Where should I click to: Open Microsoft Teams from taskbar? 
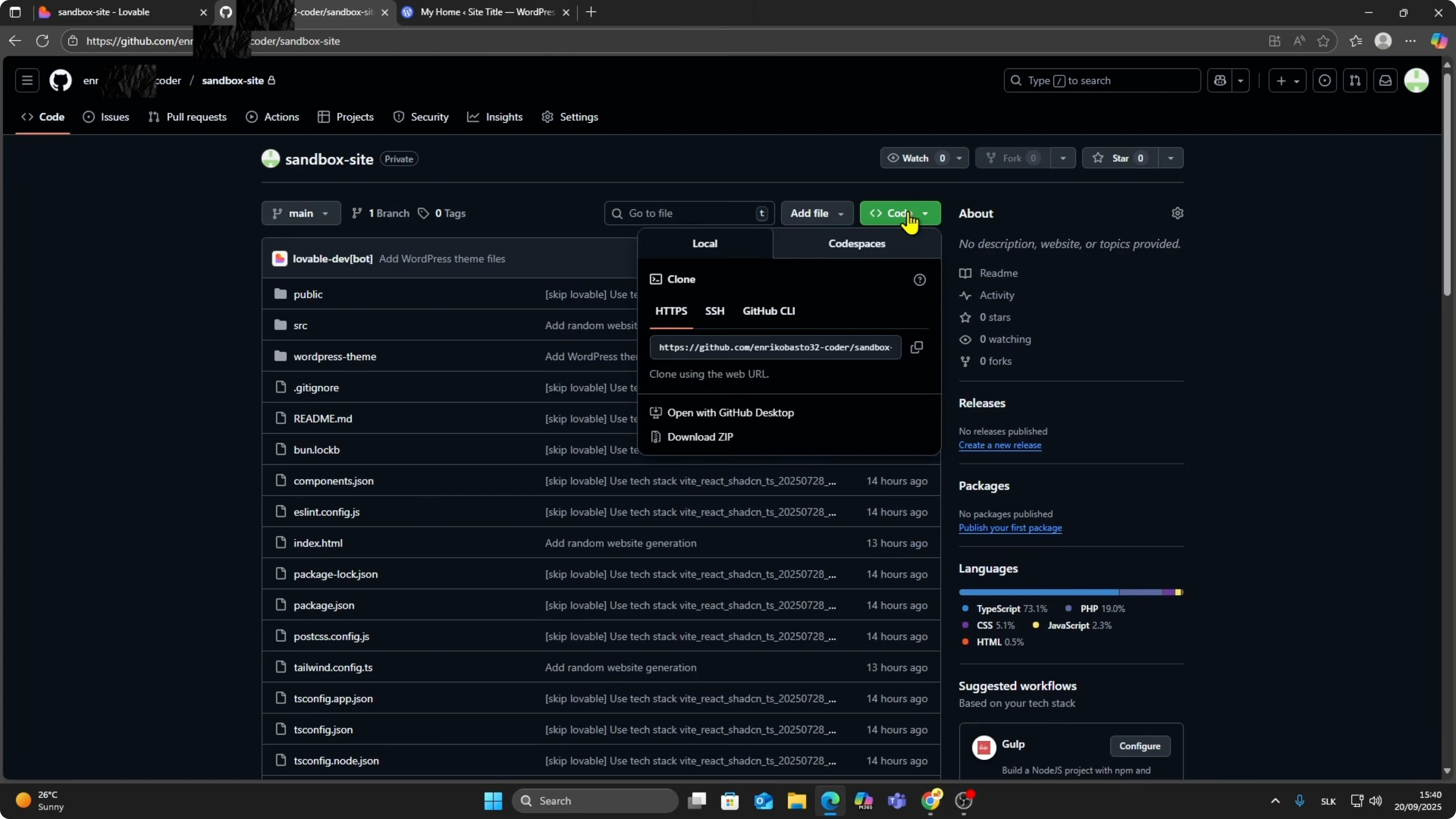(897, 800)
